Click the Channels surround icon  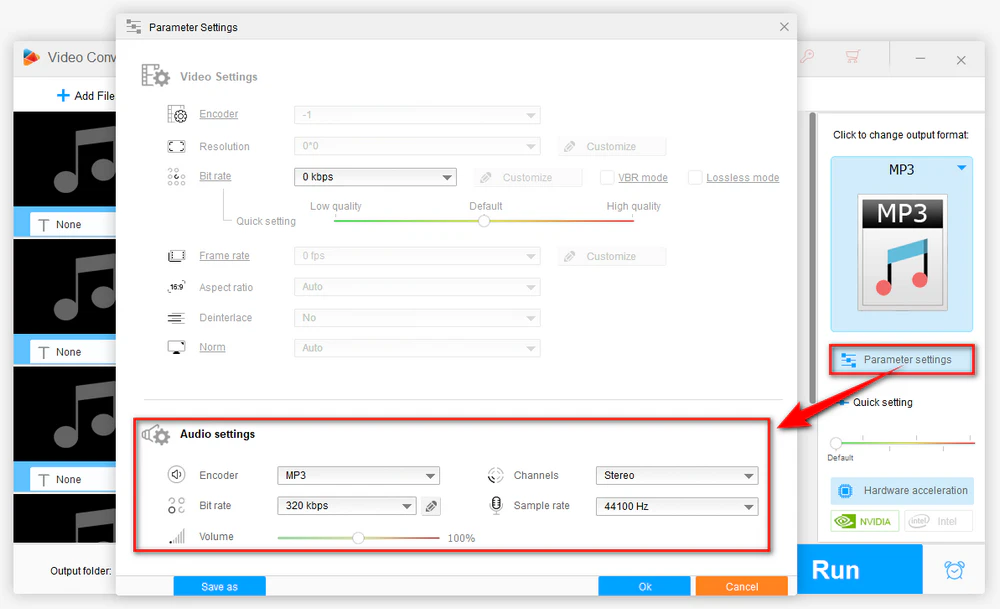tap(496, 475)
